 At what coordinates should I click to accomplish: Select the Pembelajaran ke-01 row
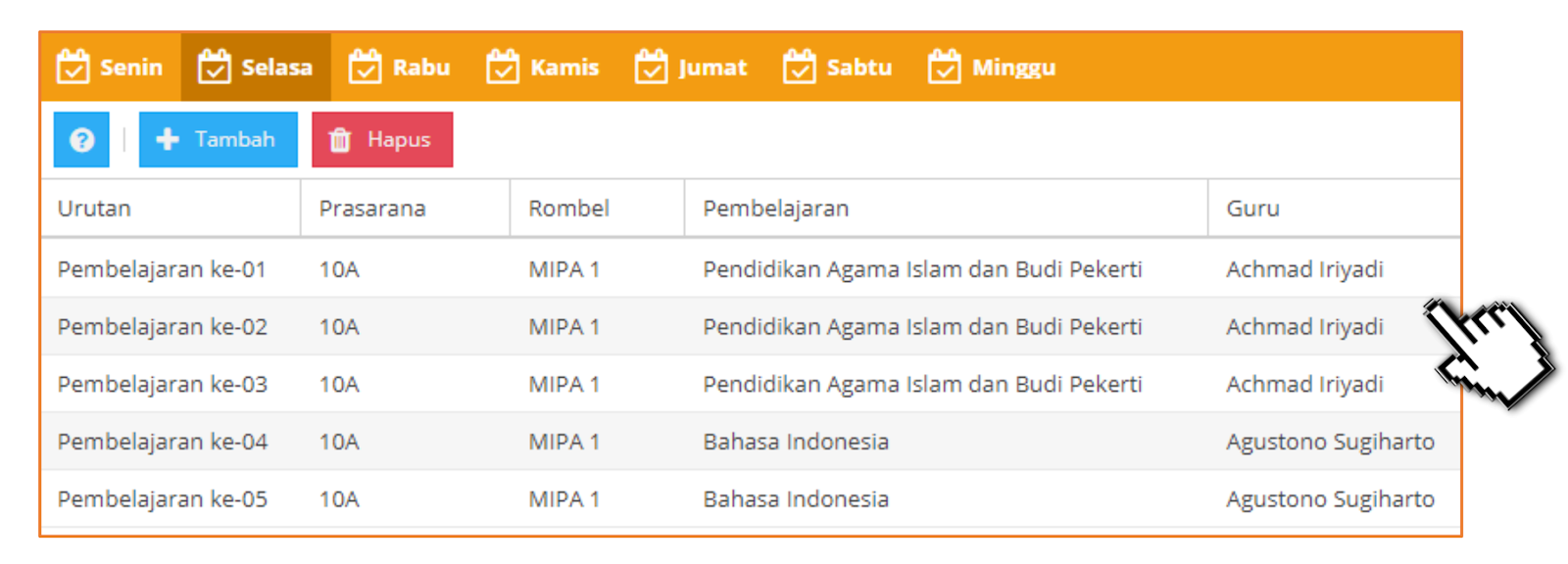751,269
